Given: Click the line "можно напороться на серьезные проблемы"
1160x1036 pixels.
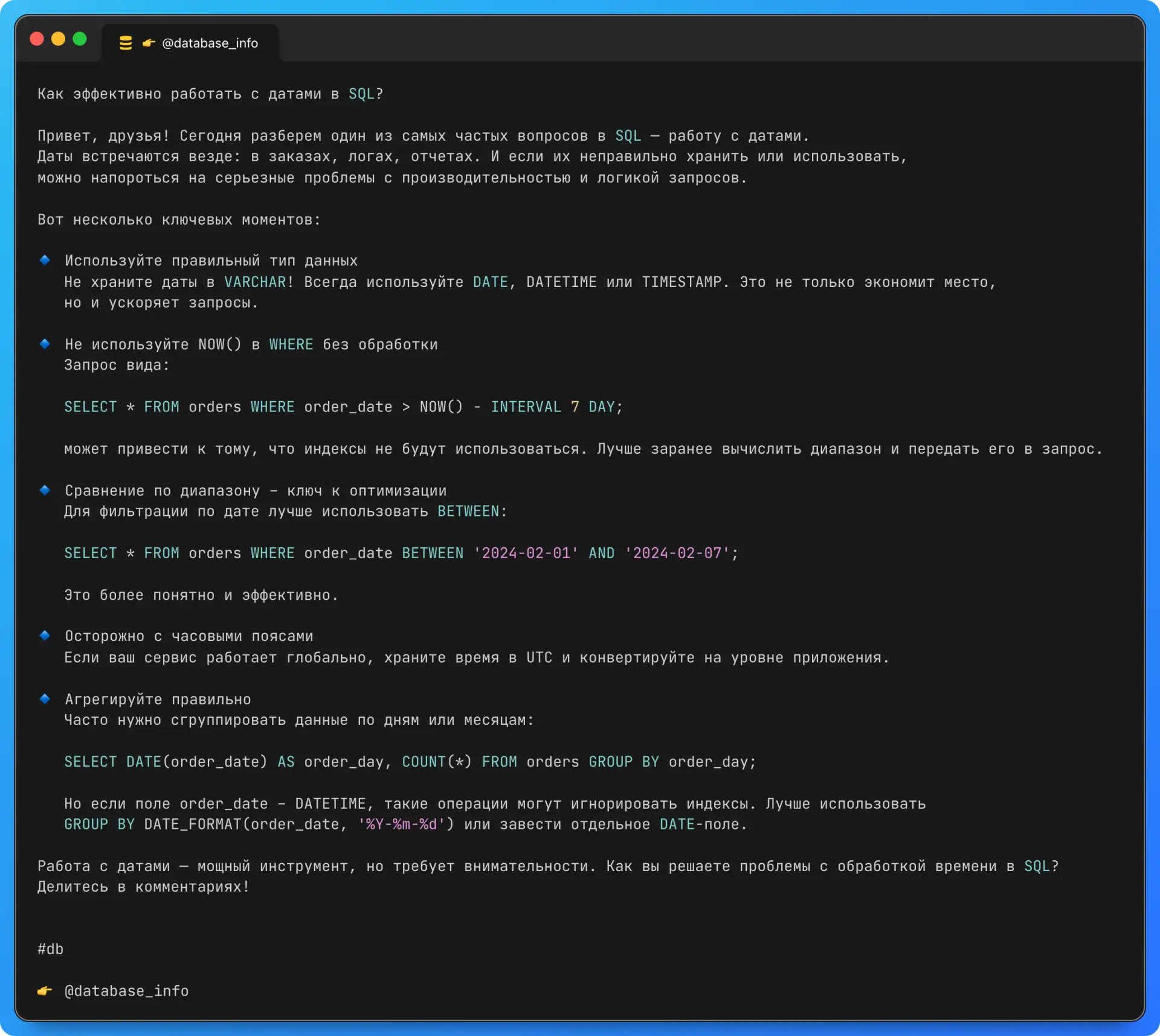Looking at the screenshot, I should 392,178.
